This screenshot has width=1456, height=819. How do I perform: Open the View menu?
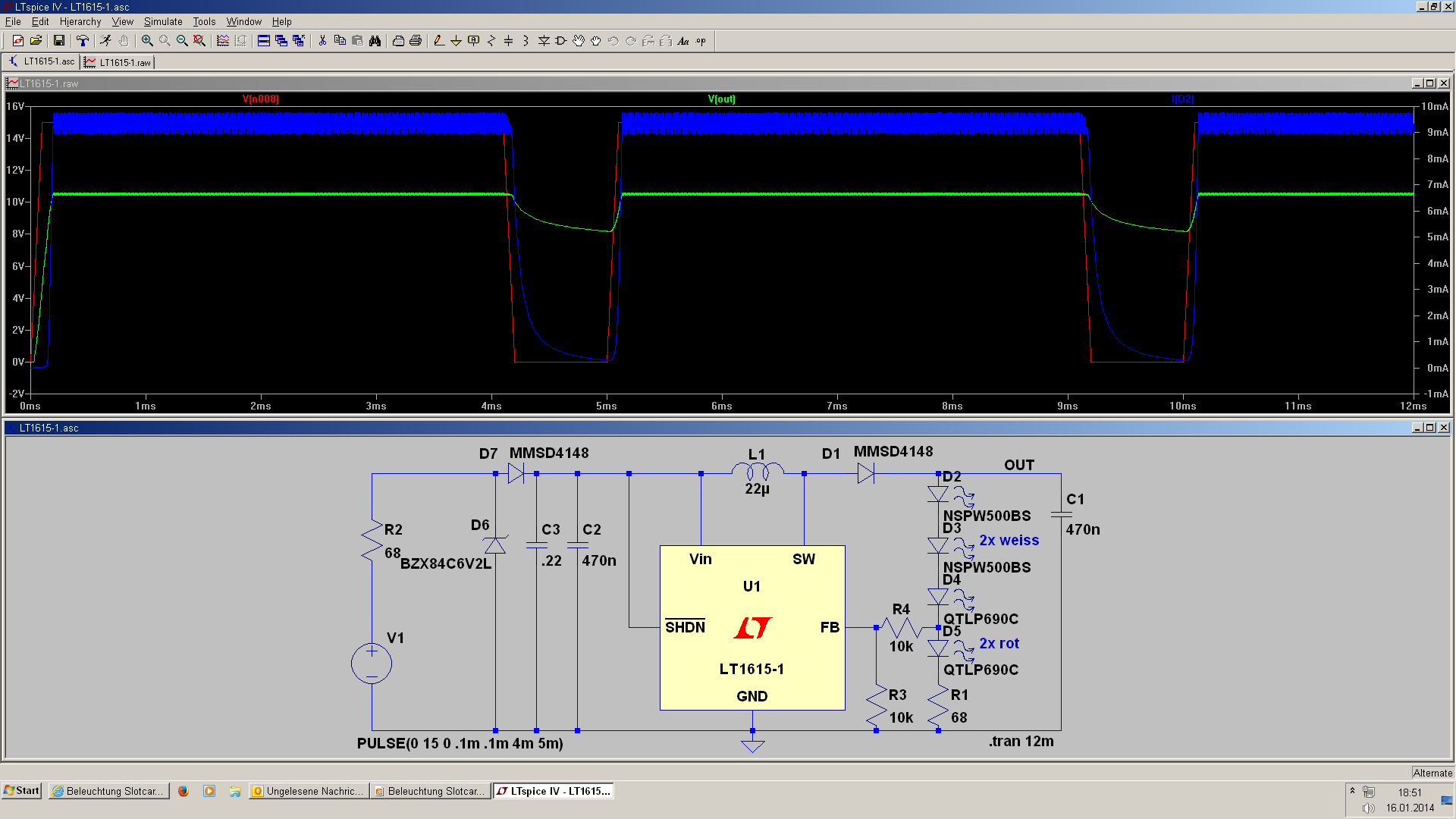[122, 21]
